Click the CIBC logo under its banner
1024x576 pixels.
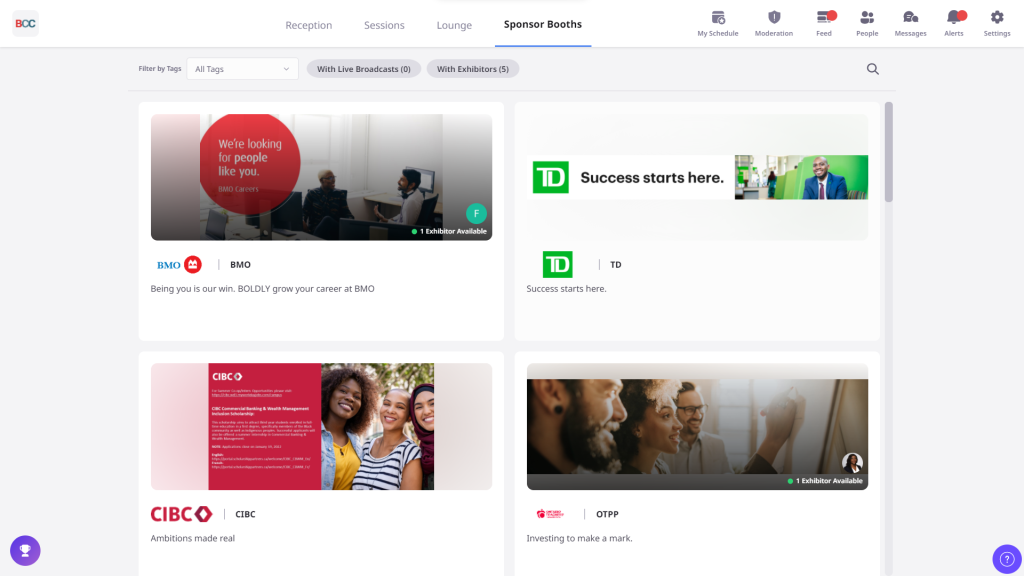tap(182, 514)
